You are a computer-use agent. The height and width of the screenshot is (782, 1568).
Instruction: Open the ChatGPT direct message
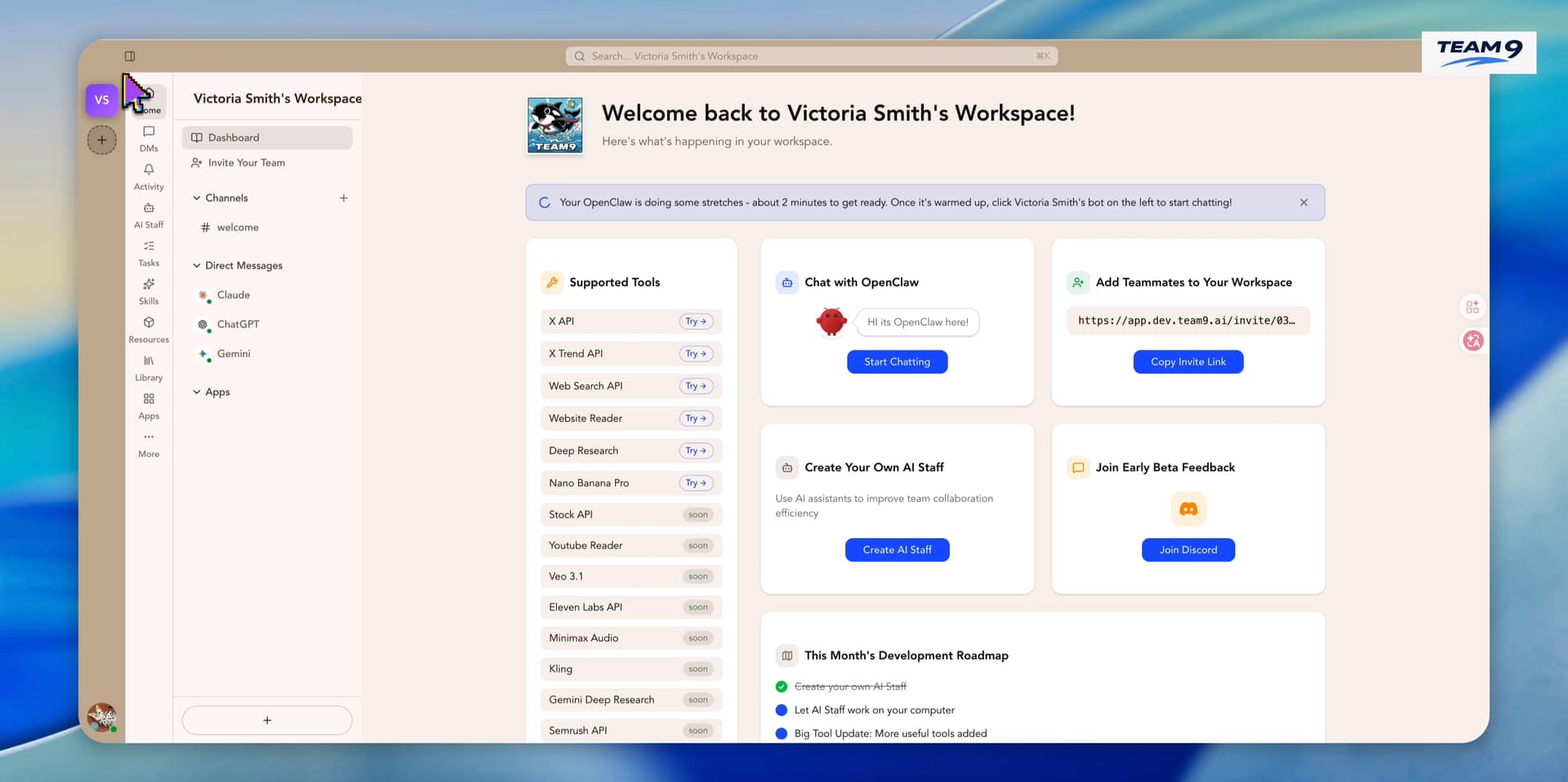pos(267,325)
